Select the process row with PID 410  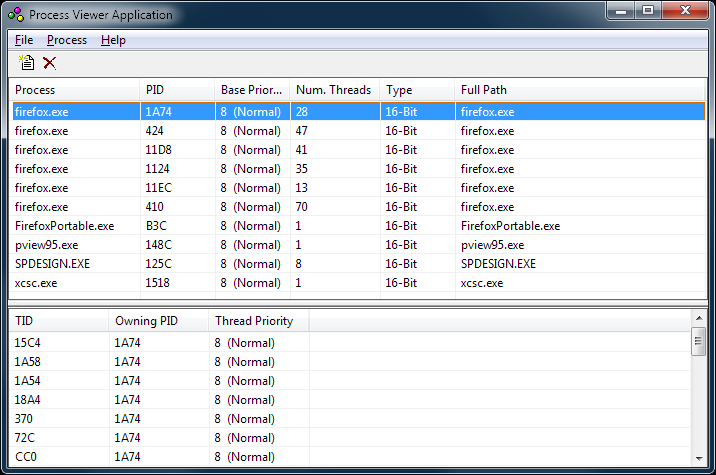[x=358, y=207]
